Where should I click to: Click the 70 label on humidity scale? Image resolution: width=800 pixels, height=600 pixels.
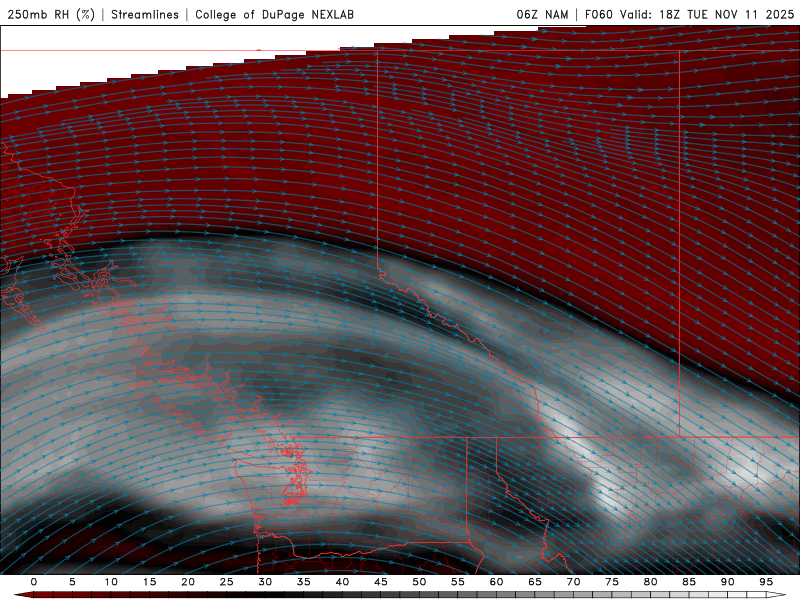click(x=573, y=582)
